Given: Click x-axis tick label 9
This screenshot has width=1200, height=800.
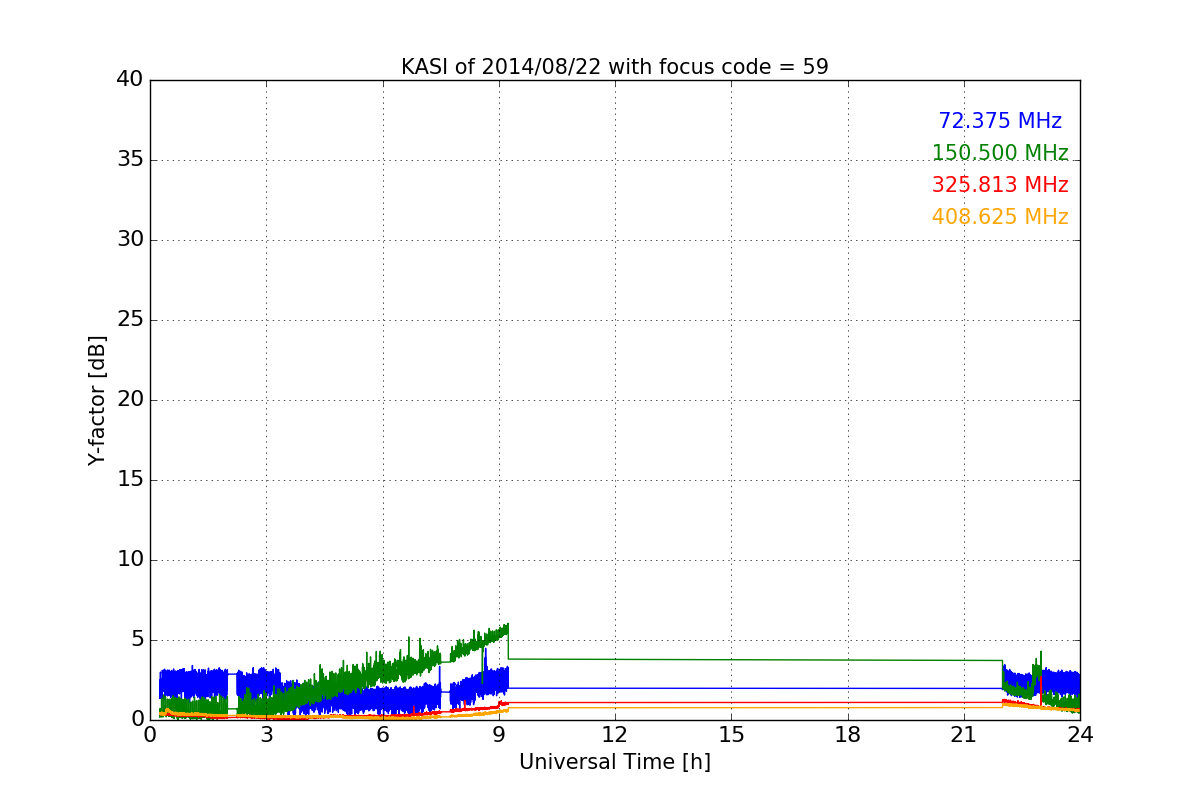Looking at the screenshot, I should (x=499, y=735).
